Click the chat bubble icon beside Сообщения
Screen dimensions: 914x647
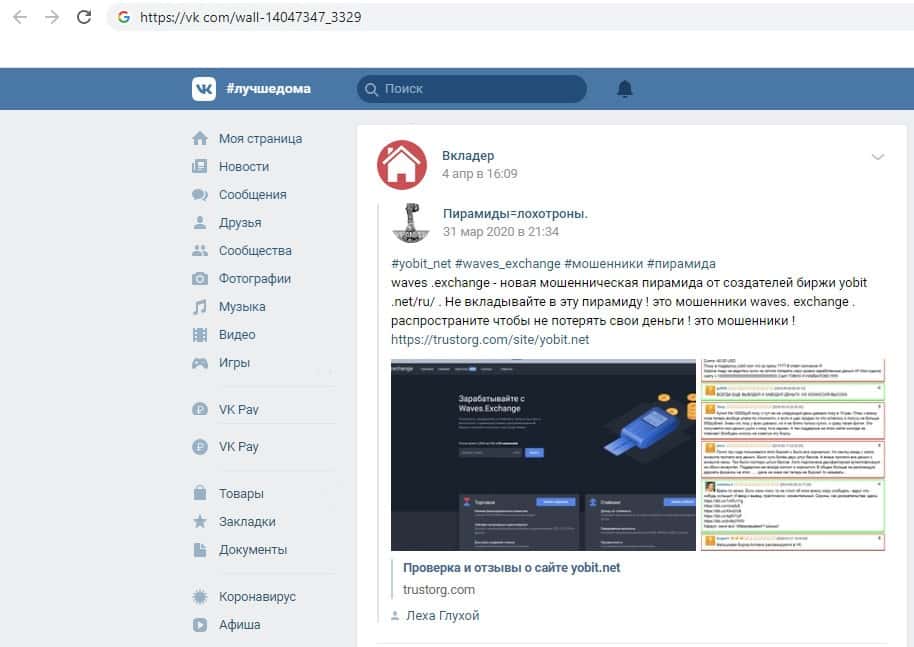[200, 195]
